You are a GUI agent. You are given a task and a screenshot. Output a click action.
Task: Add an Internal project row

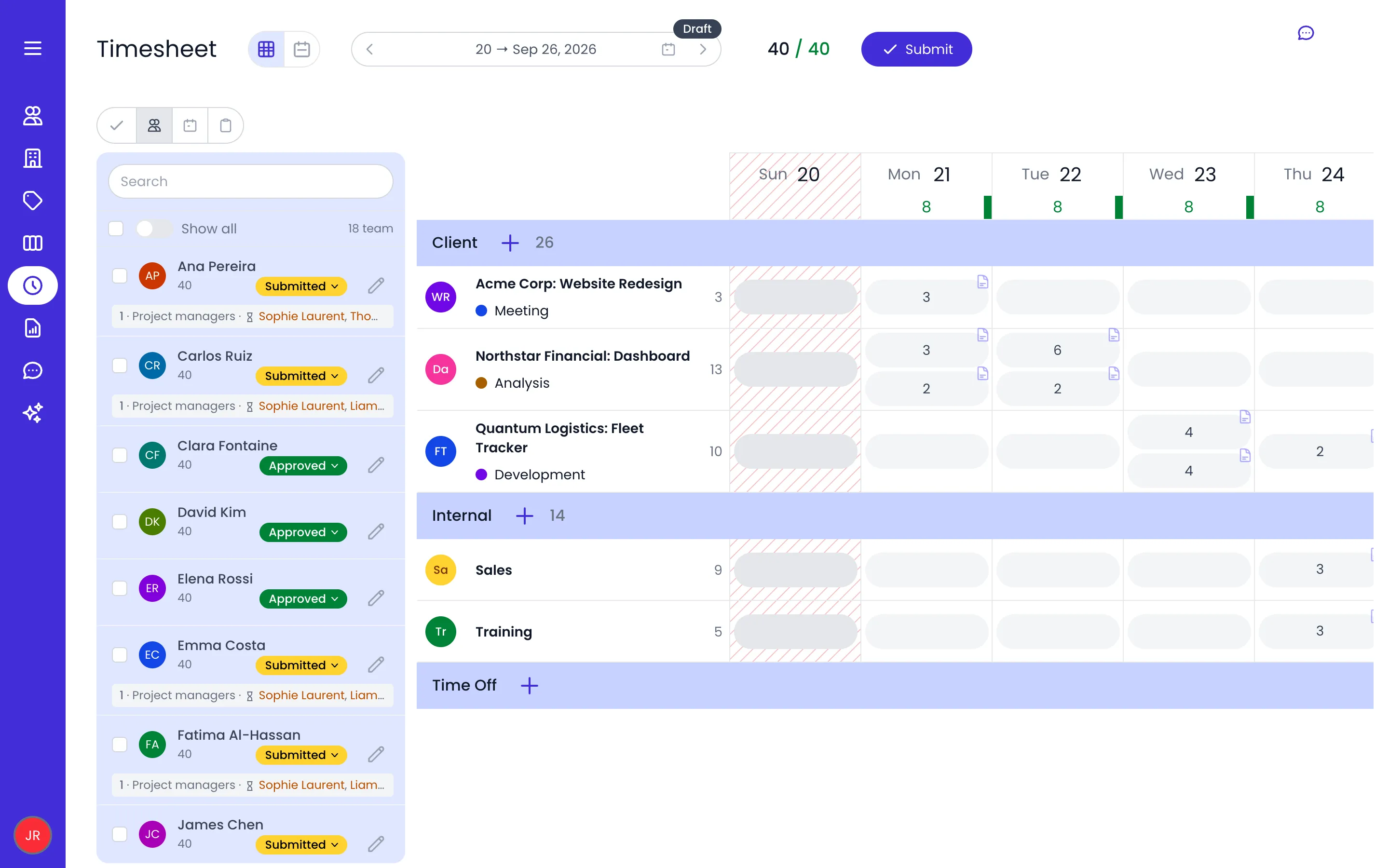524,515
